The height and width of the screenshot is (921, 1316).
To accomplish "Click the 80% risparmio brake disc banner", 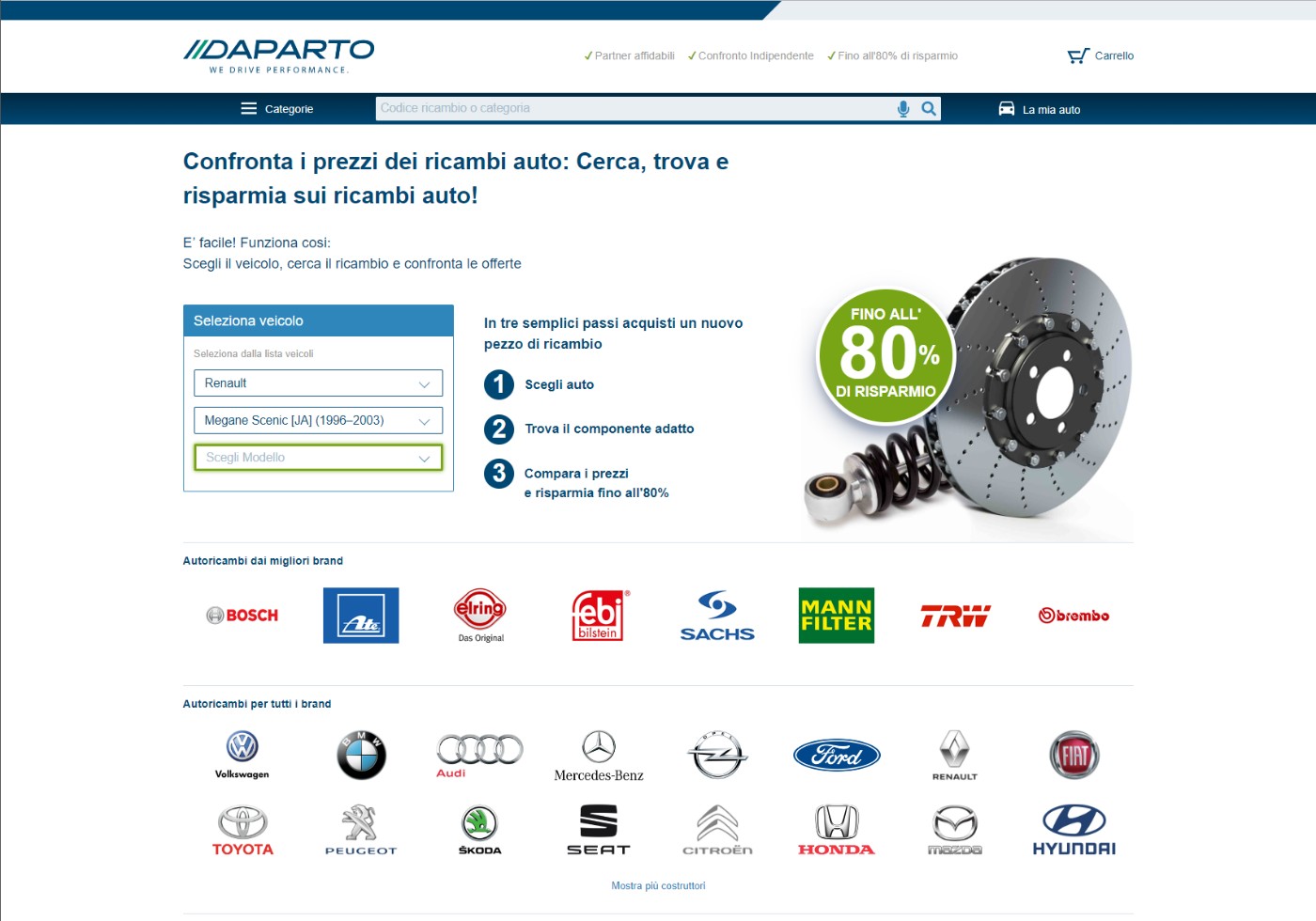I will pyautogui.click(x=968, y=398).
